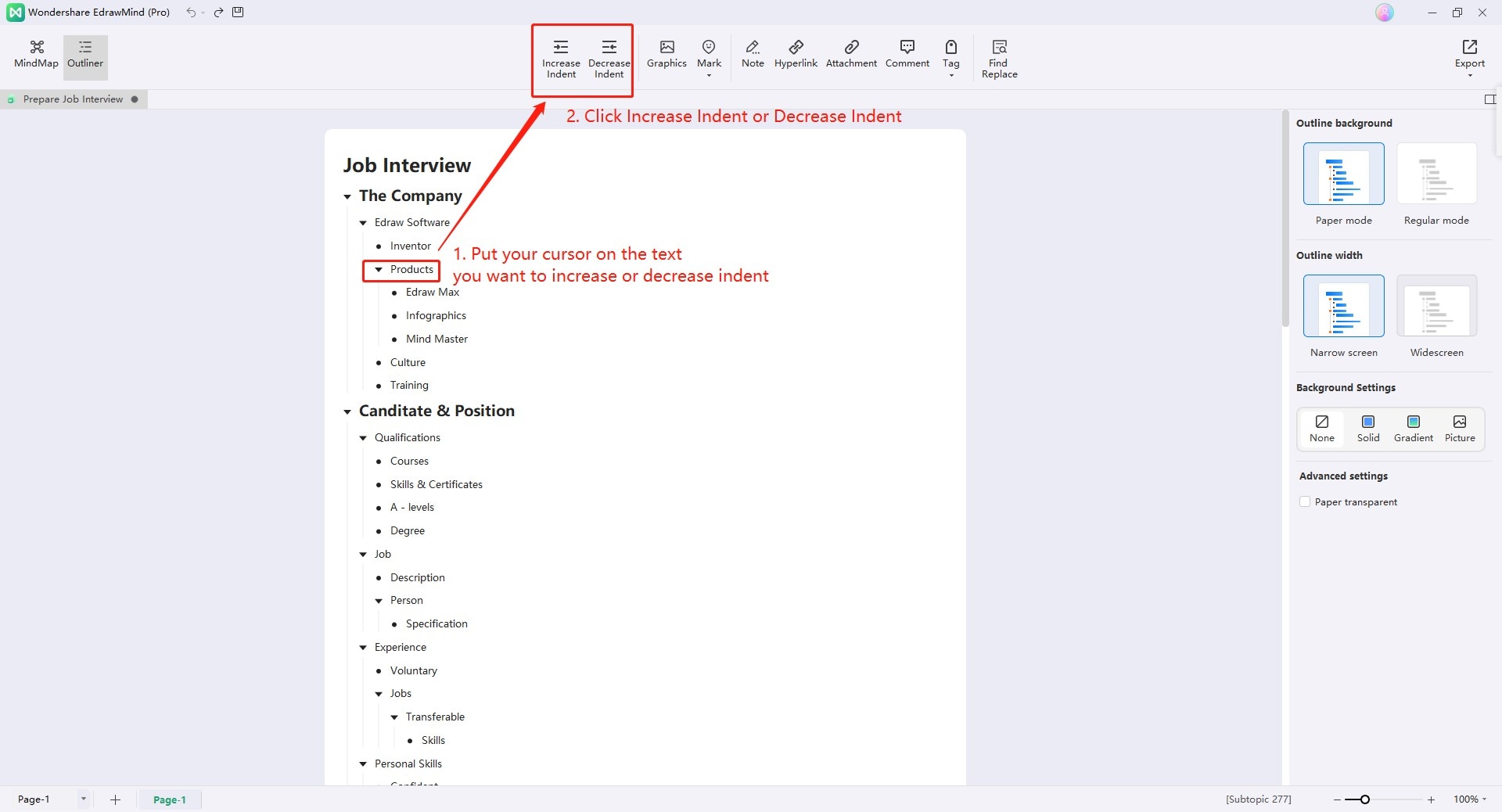Viewport: 1502px width, 812px height.
Task: Add an Attachment
Action: pos(851,55)
